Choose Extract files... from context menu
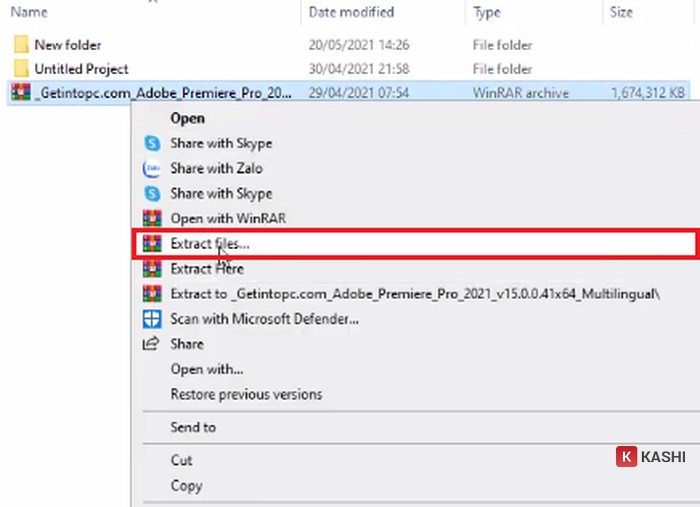 click(x=210, y=244)
